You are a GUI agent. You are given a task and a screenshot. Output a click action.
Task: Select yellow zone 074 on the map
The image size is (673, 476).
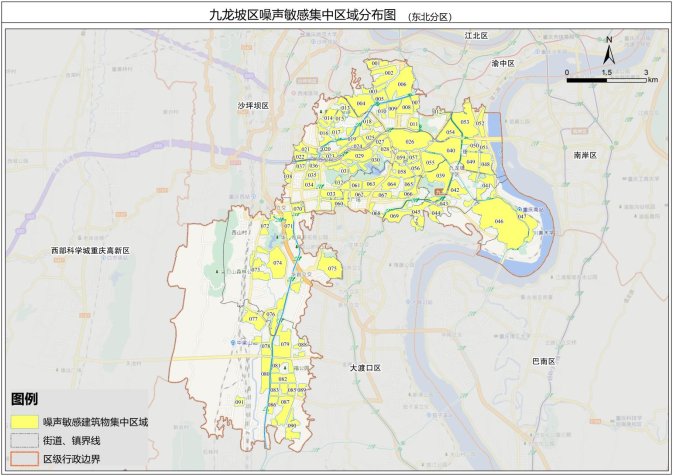click(276, 263)
